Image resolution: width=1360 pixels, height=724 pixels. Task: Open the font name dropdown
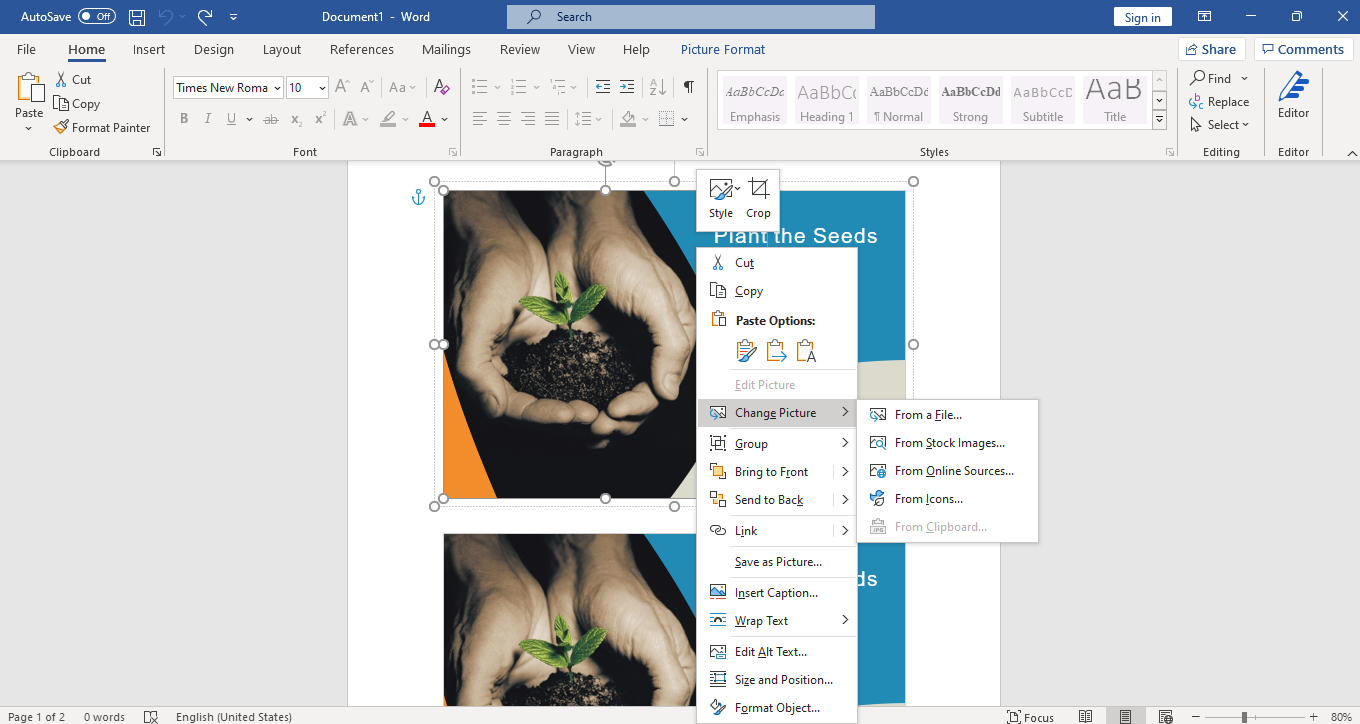point(277,88)
